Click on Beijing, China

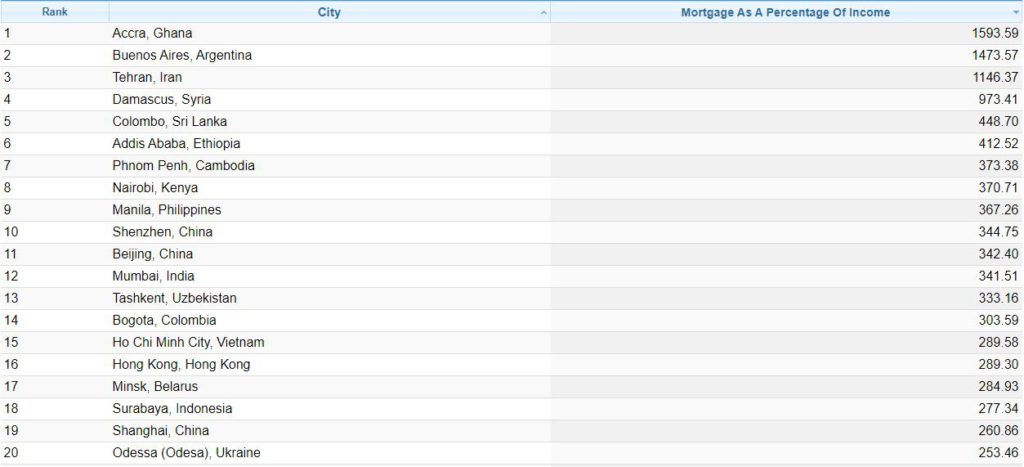pyautogui.click(x=152, y=253)
